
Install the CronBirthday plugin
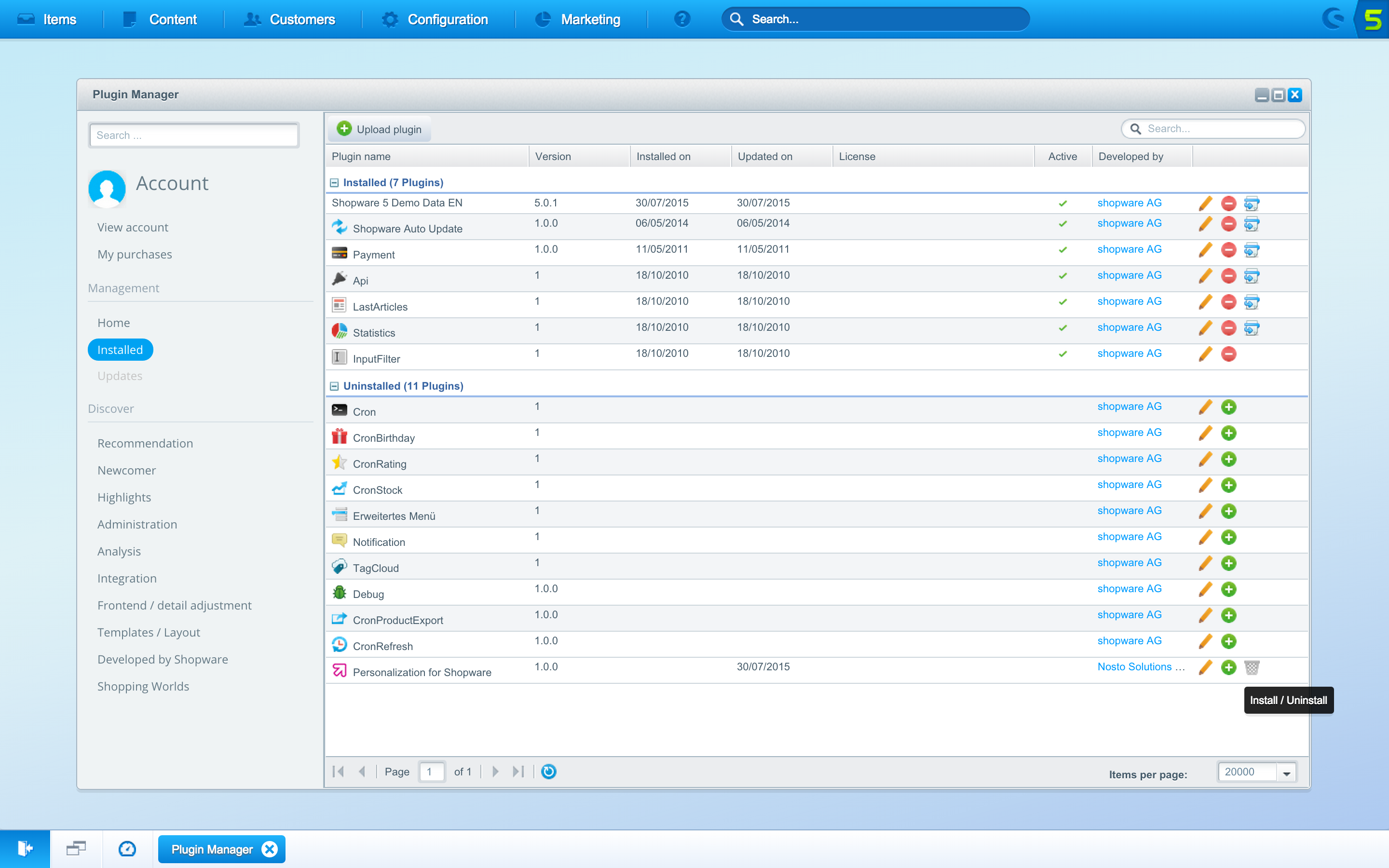click(1228, 433)
